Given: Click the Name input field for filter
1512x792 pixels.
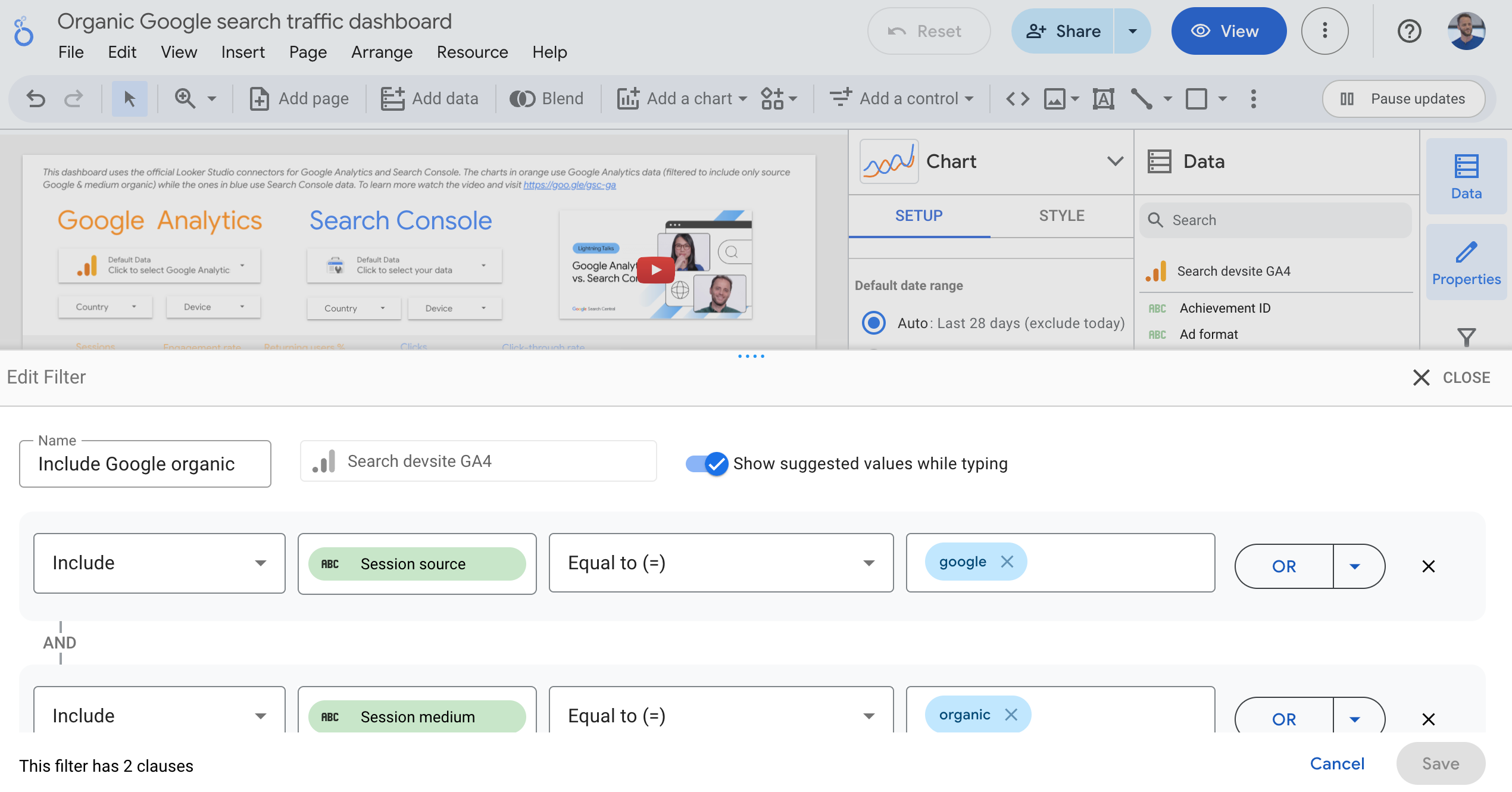Looking at the screenshot, I should [145, 462].
